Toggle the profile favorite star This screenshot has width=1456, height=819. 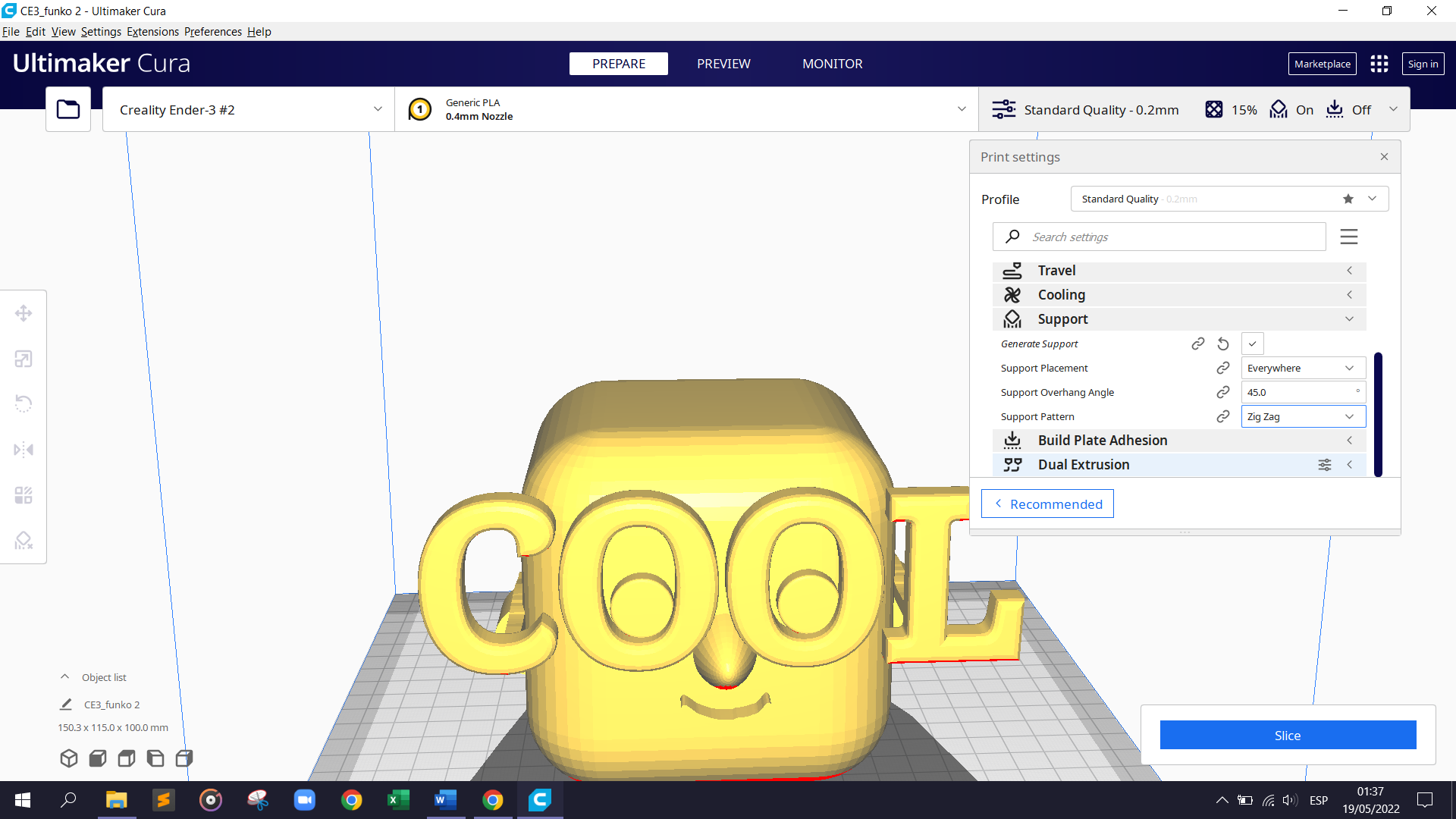tap(1348, 199)
